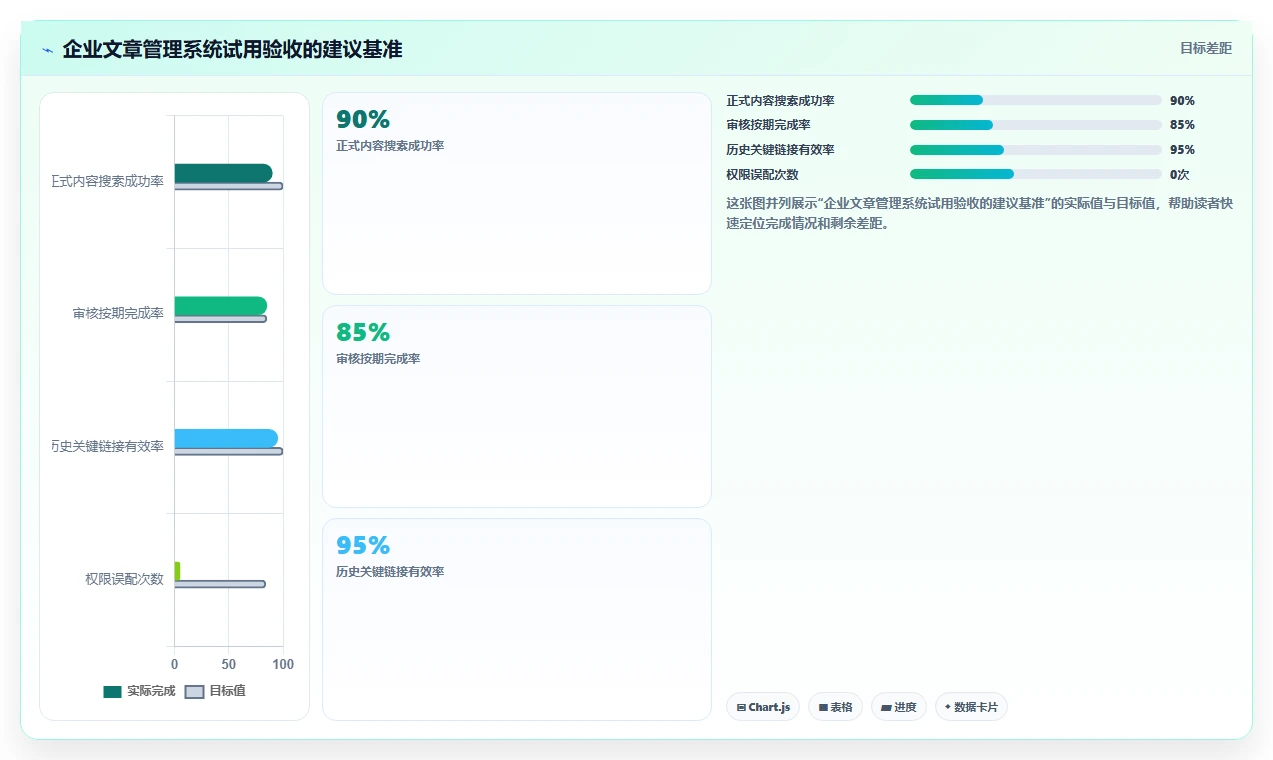Click the 权限误配次数 chart axis label
The width and height of the screenshot is (1273, 760).
pyautogui.click(x=124, y=579)
